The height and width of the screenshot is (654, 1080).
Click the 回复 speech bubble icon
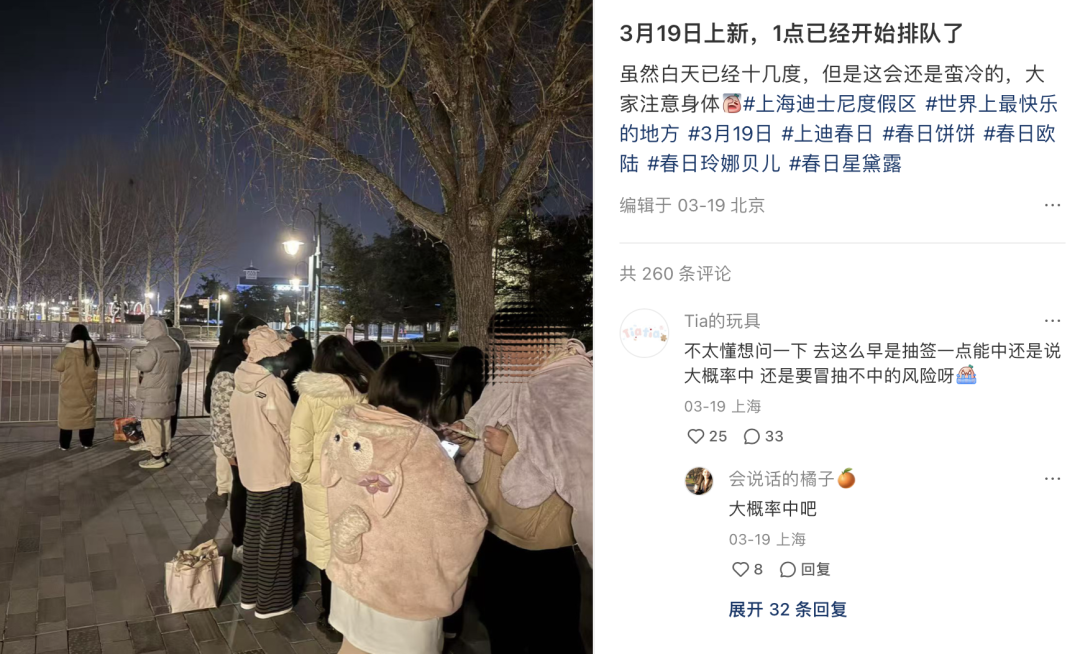pos(788,569)
